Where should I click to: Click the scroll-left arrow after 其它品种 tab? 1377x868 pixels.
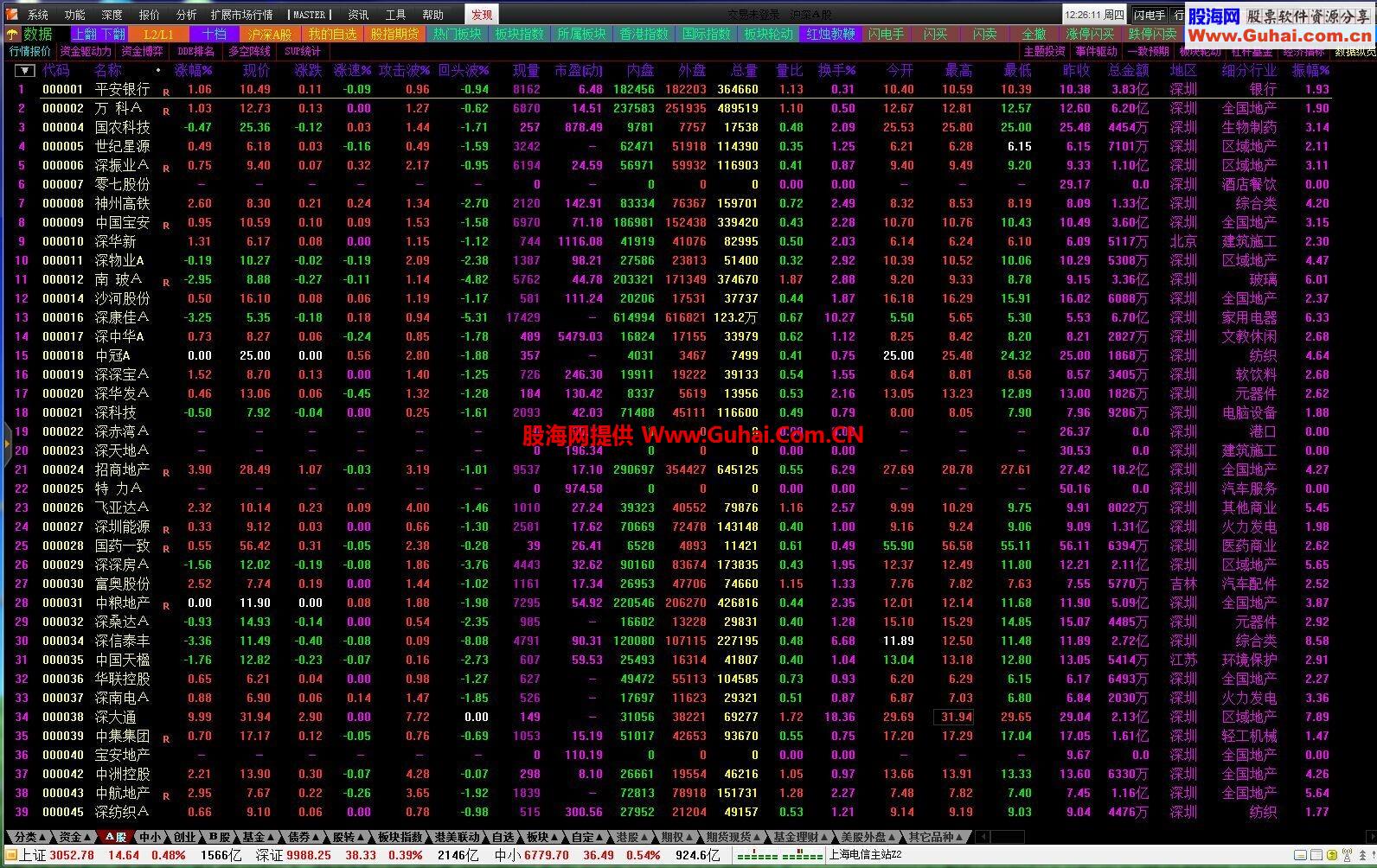click(982, 837)
